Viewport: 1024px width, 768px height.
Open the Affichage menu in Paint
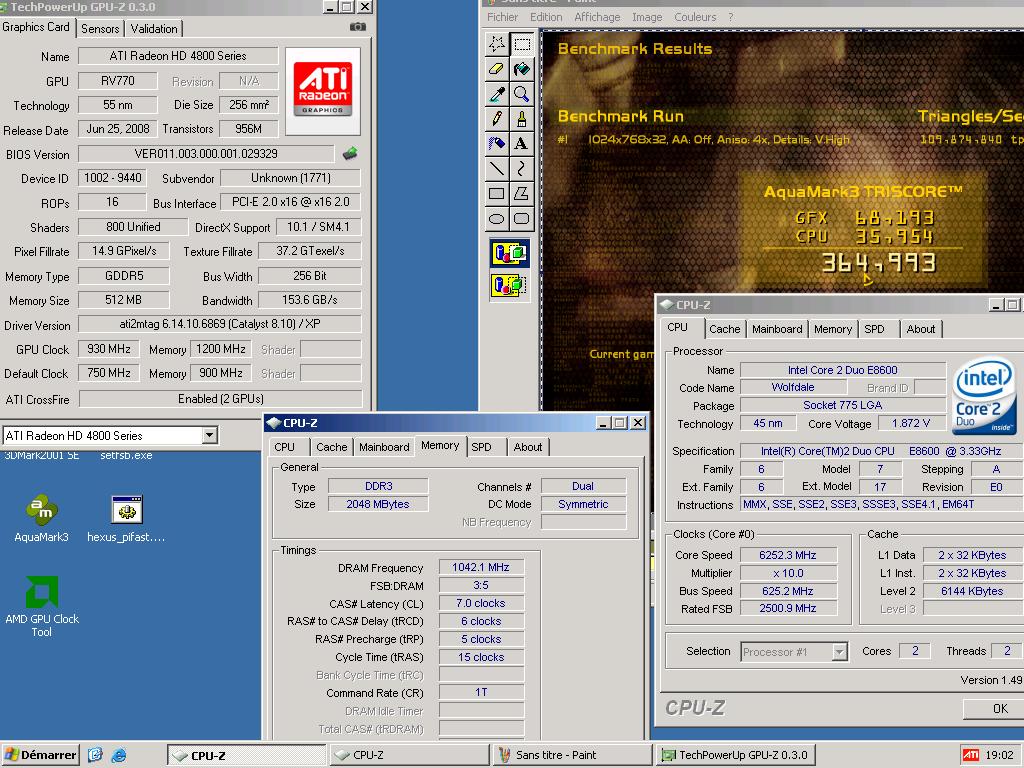(597, 17)
